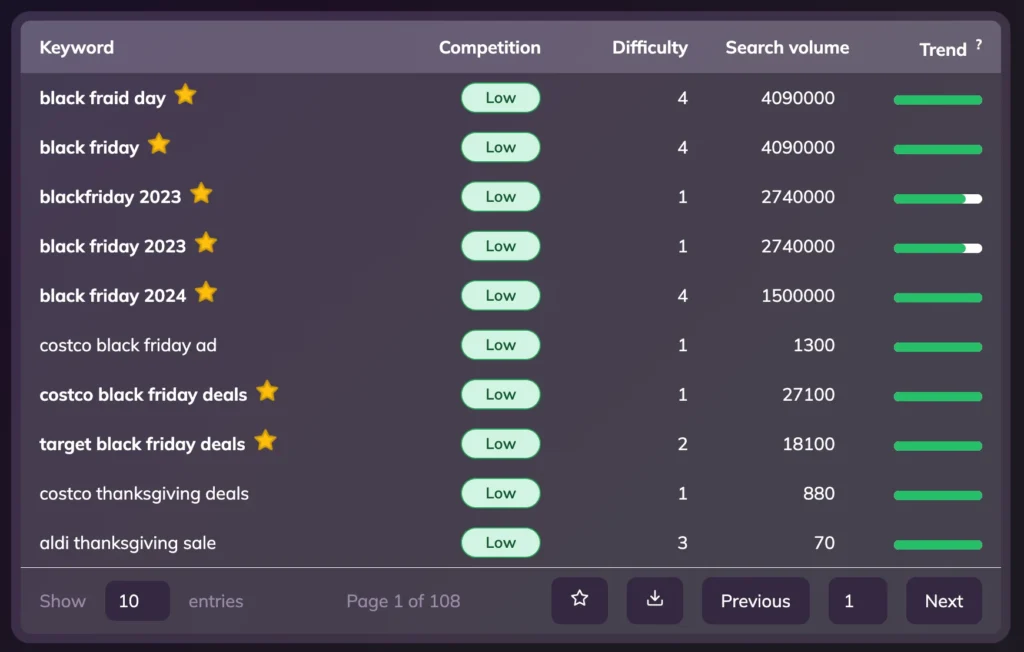Click the Previous pagination button
This screenshot has width=1024, height=652.
pos(755,600)
